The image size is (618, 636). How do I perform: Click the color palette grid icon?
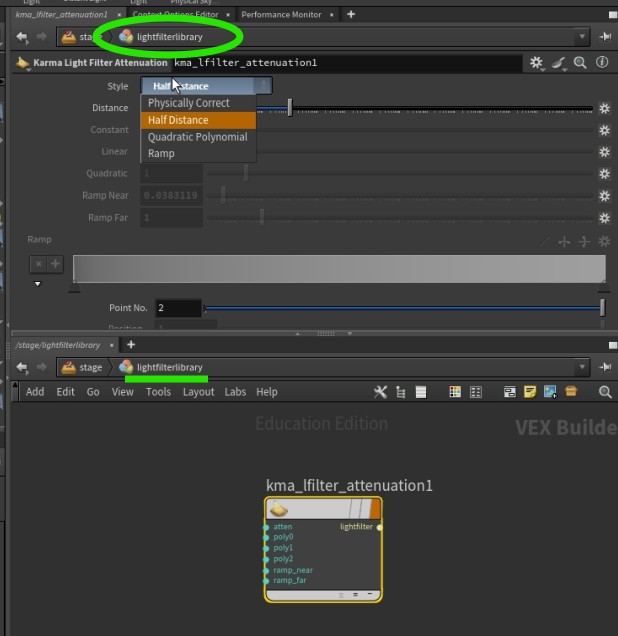click(455, 392)
